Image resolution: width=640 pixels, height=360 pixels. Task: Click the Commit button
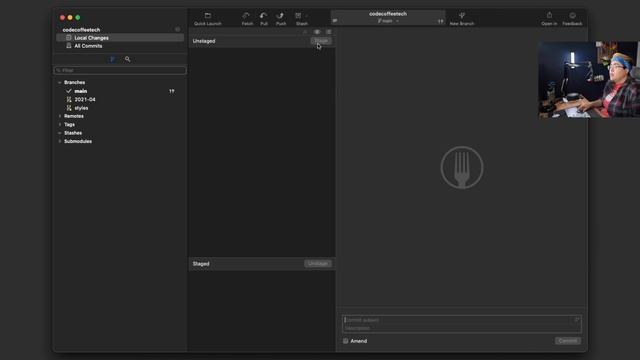tap(567, 341)
